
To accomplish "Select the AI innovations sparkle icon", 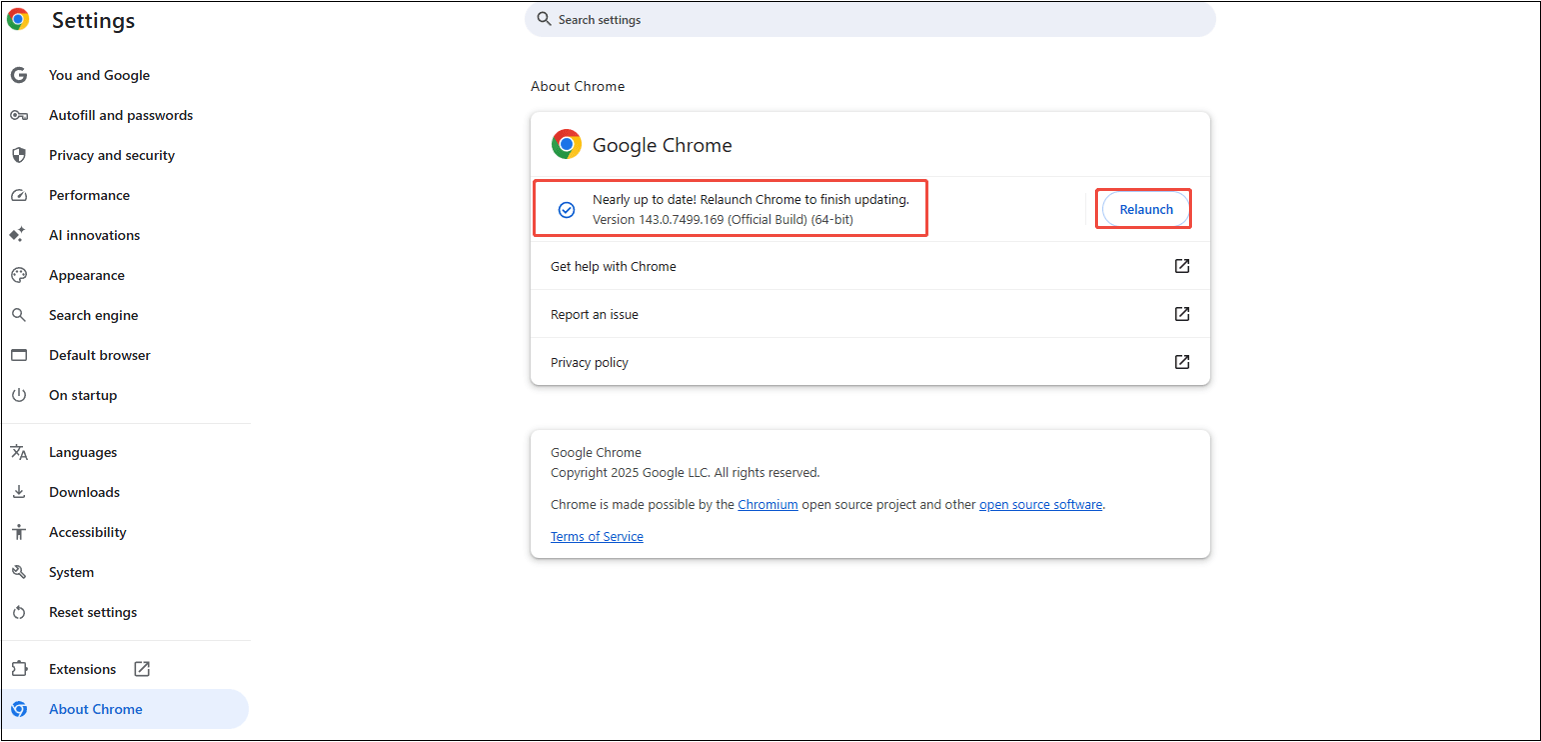I will (19, 235).
